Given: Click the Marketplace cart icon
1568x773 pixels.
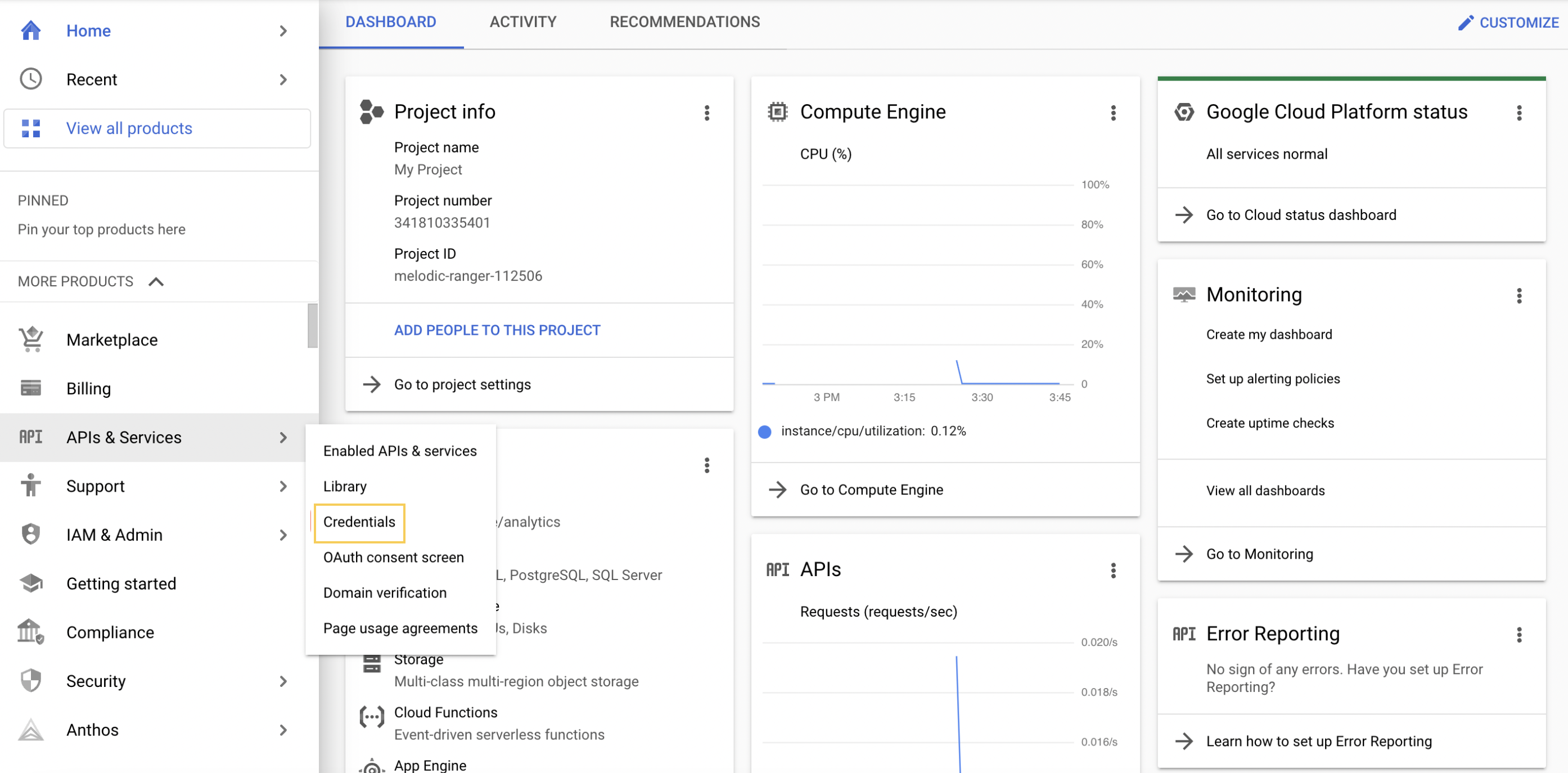Looking at the screenshot, I should pyautogui.click(x=30, y=339).
